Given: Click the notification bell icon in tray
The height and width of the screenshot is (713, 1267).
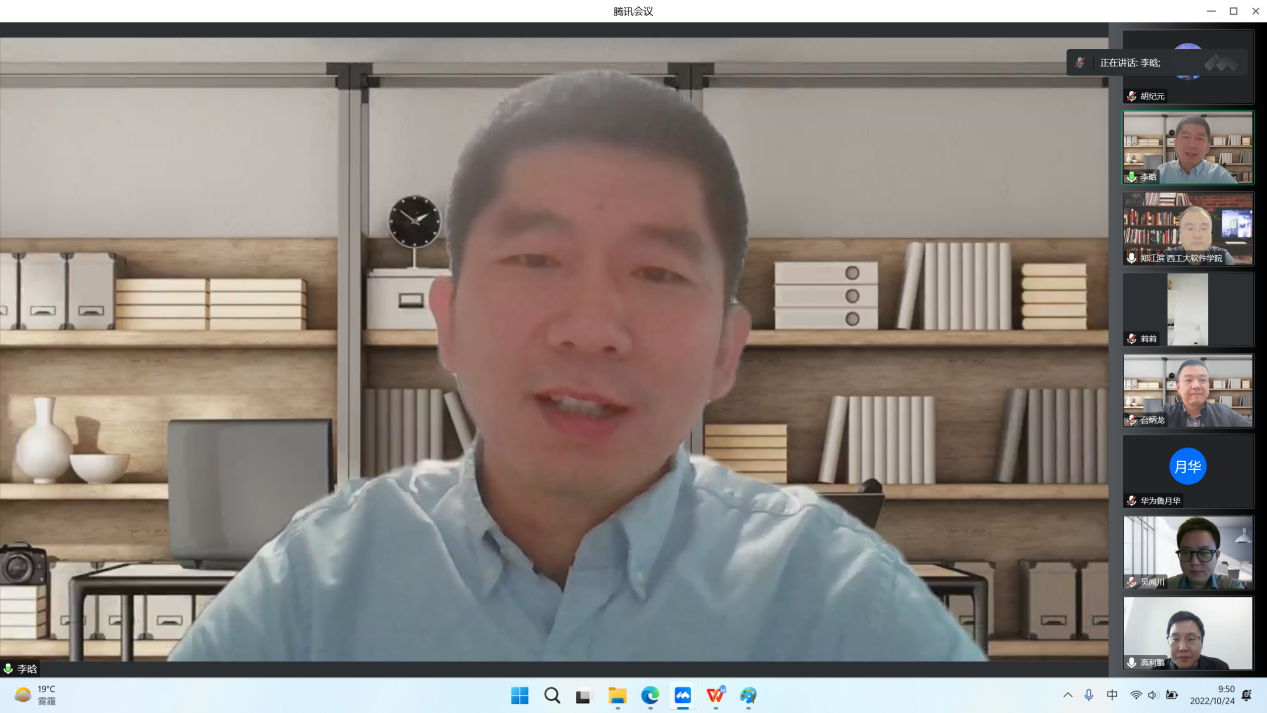Looking at the screenshot, I should tap(1246, 695).
